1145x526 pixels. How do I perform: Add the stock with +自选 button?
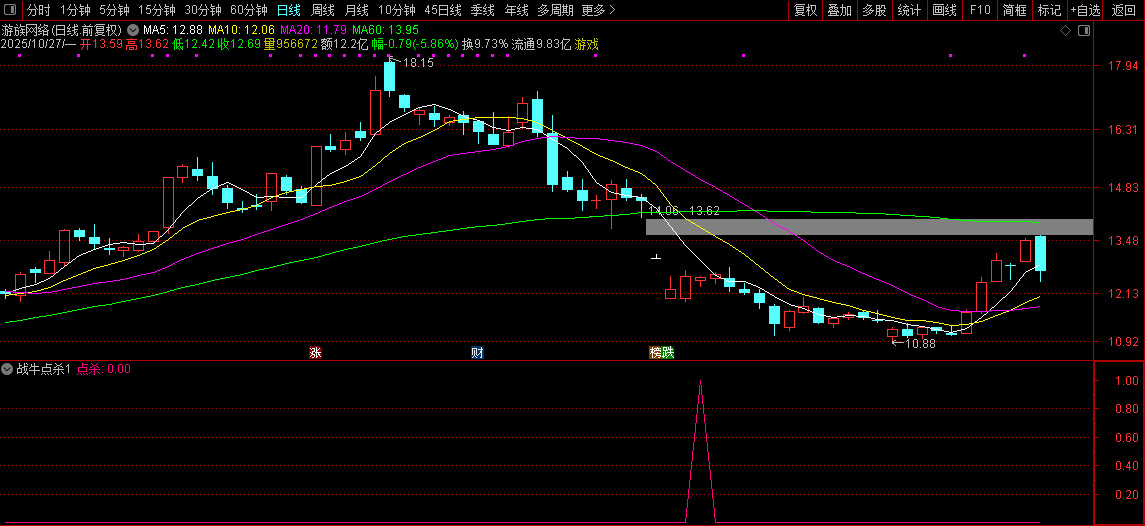1085,10
